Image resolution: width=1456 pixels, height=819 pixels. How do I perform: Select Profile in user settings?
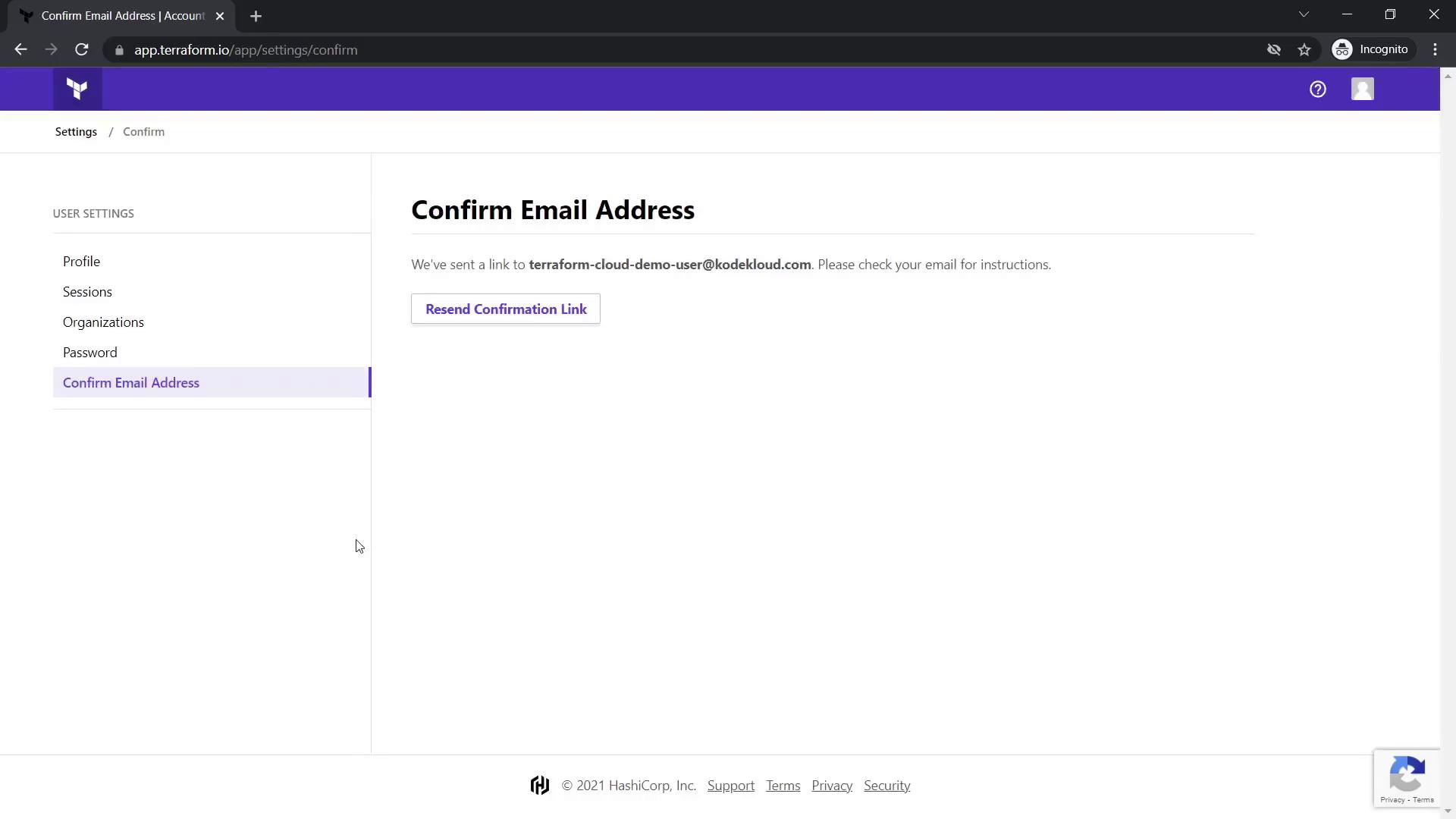81,262
